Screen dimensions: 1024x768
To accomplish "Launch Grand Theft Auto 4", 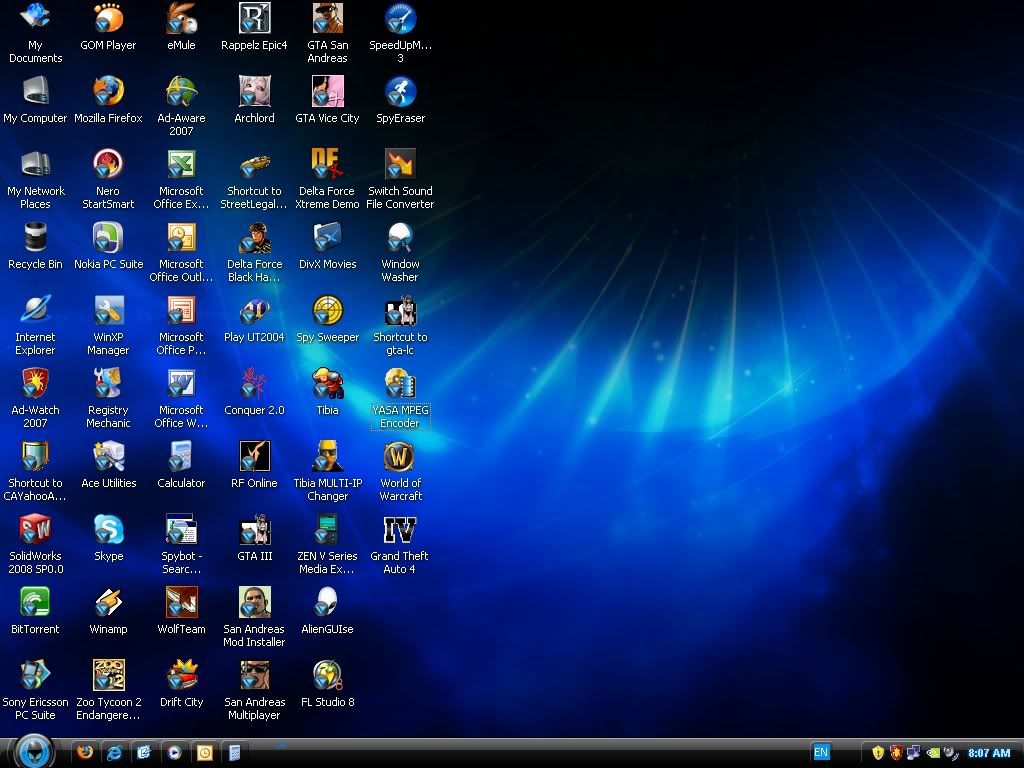I will 400,537.
